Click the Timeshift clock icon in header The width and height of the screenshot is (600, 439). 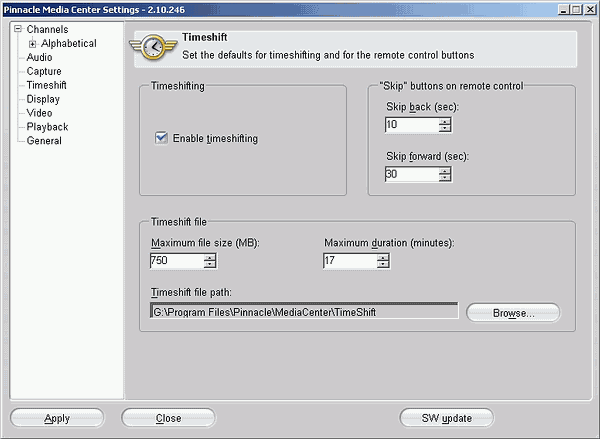pyautogui.click(x=153, y=47)
